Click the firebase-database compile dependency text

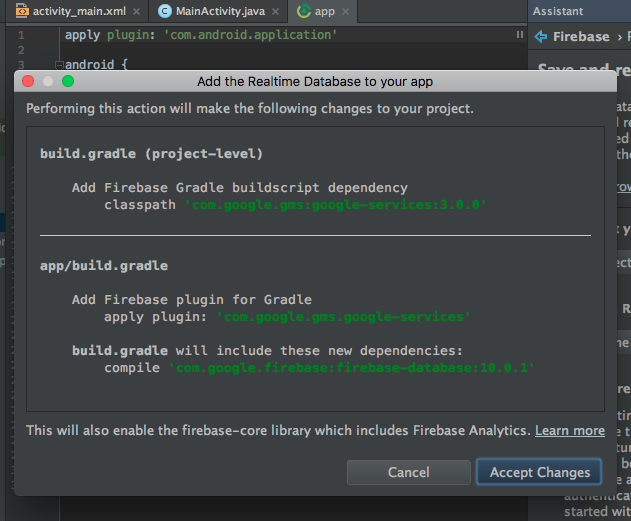(351, 368)
